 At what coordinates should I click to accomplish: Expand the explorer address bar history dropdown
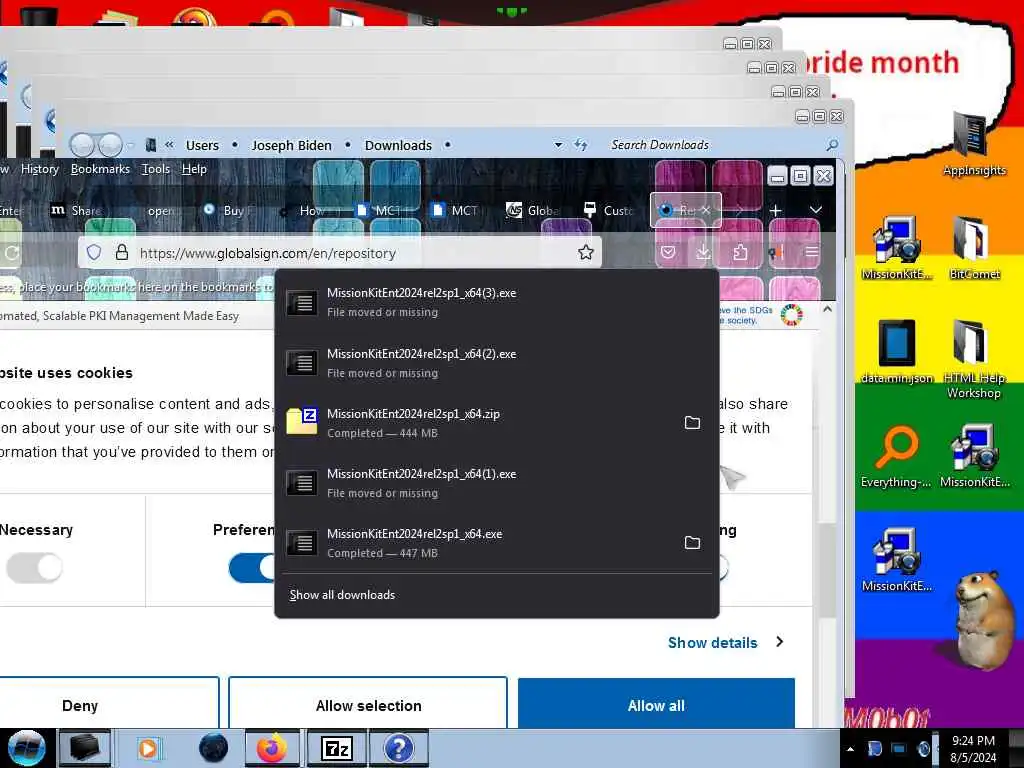tap(558, 145)
